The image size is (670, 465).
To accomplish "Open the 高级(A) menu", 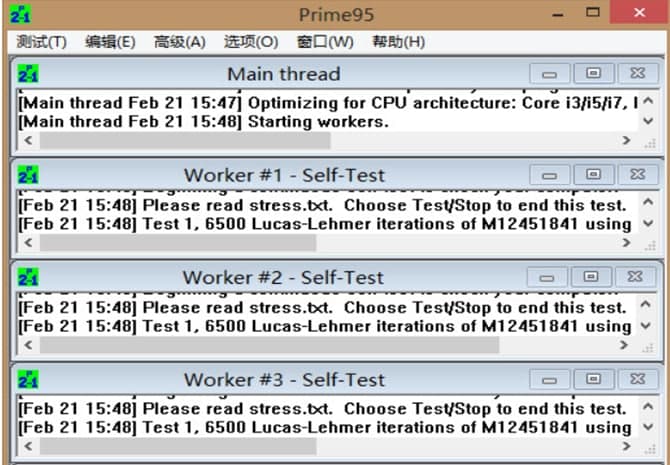I will tap(179, 42).
